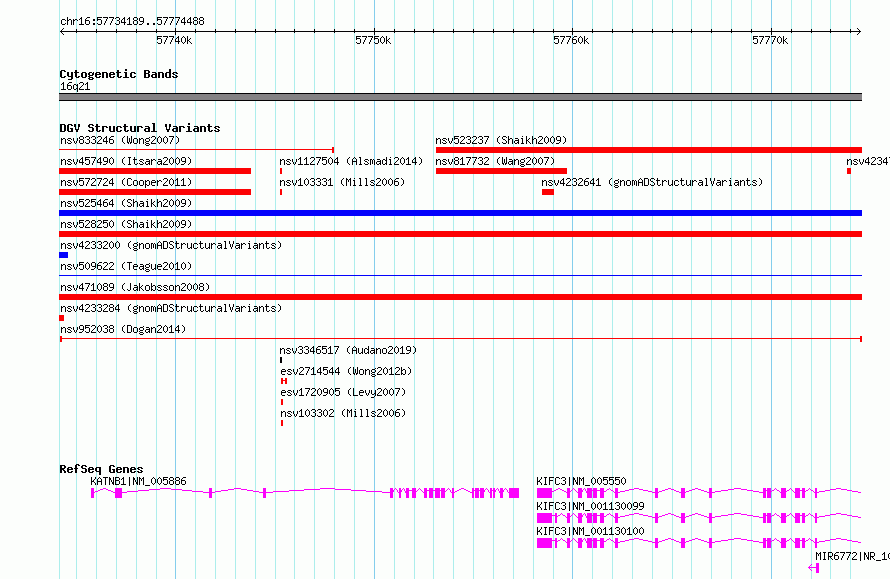890x579 pixels.
Task: Click the 57770k ruler tick label
Action: coord(770,40)
